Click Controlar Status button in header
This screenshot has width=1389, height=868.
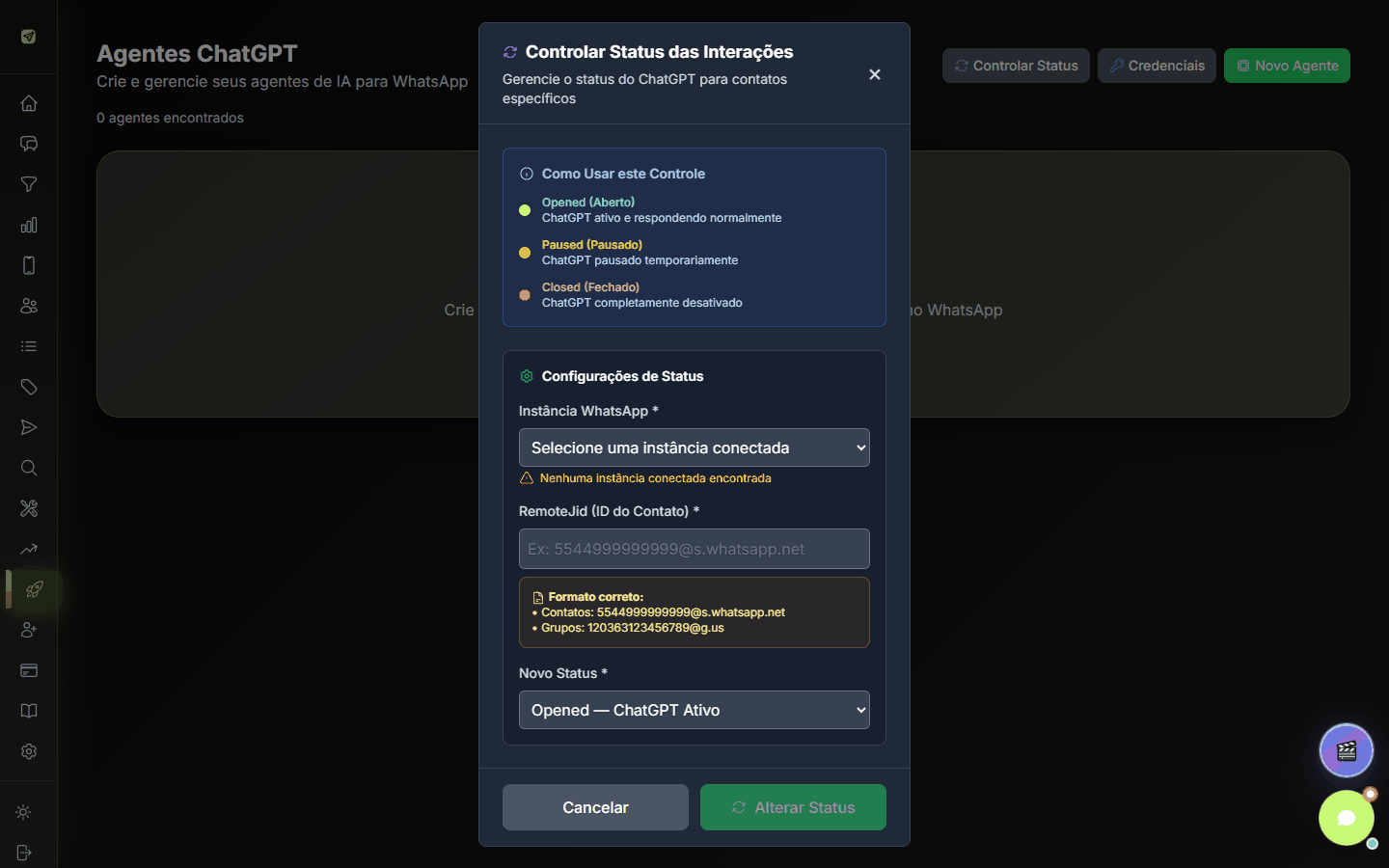[1016, 66]
